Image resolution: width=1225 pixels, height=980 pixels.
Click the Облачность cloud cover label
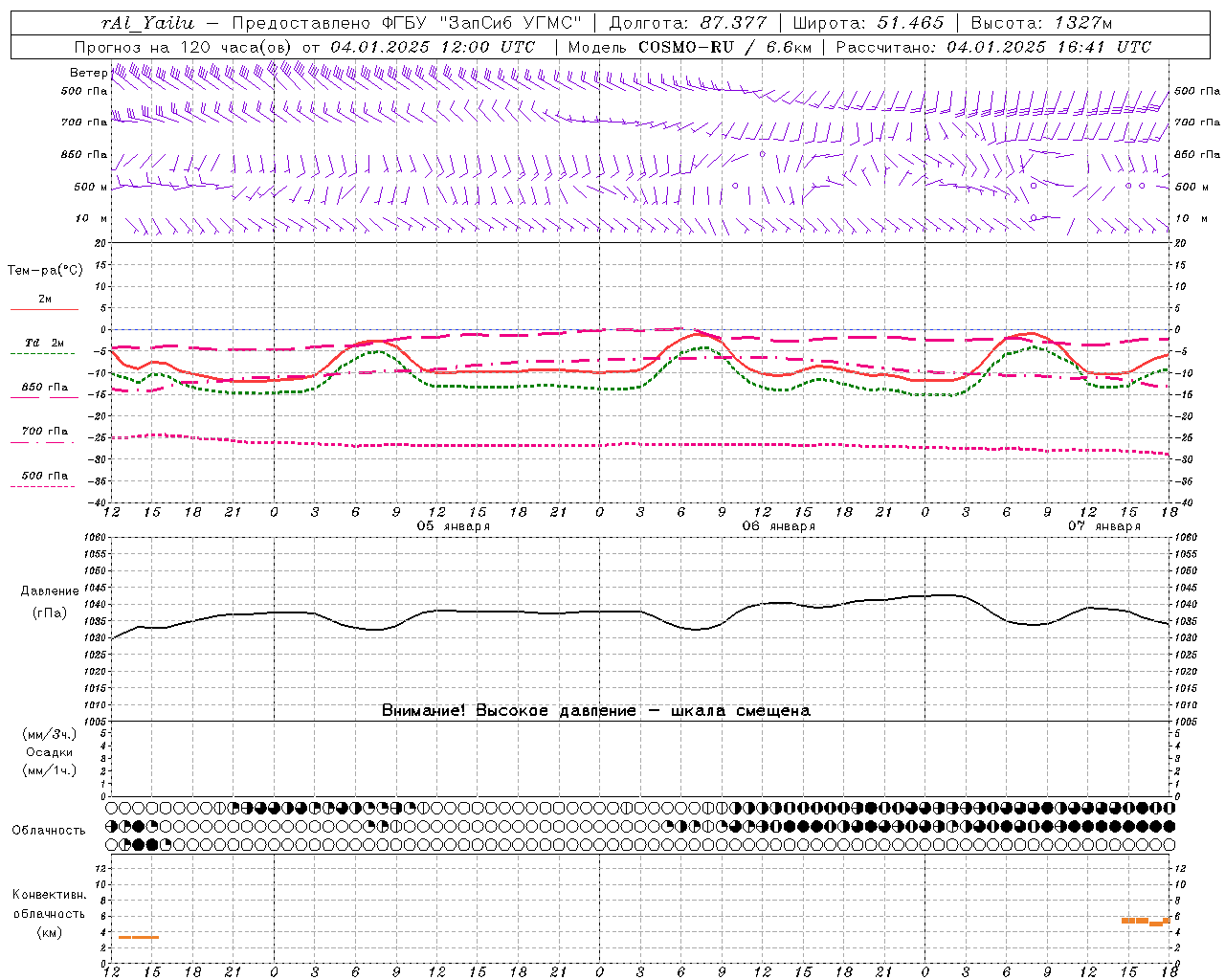(49, 831)
